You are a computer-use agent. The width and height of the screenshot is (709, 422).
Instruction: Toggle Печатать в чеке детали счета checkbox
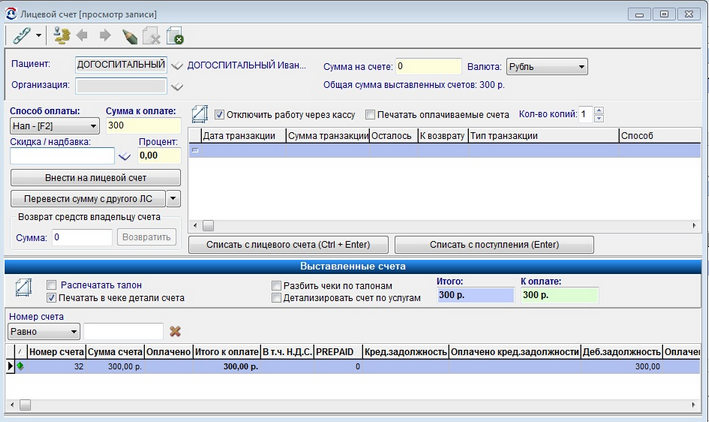pyautogui.click(x=52, y=298)
